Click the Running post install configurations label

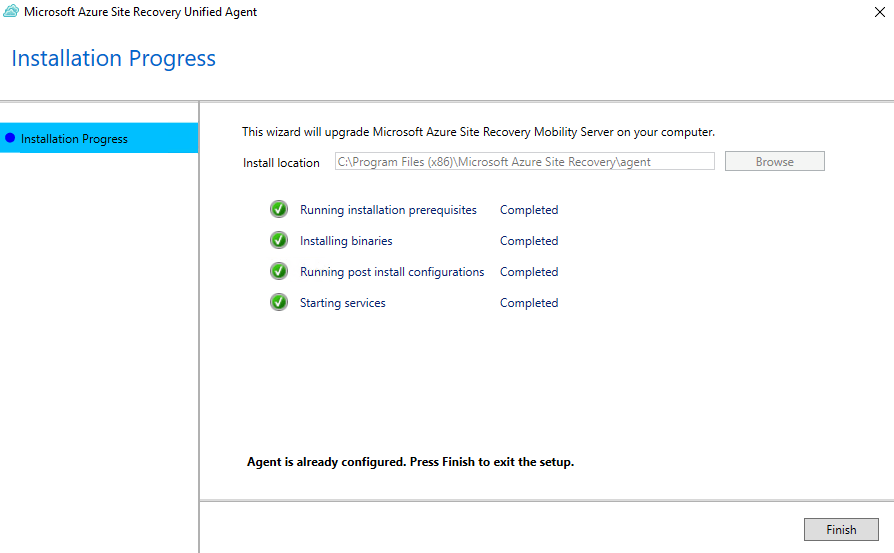click(392, 272)
